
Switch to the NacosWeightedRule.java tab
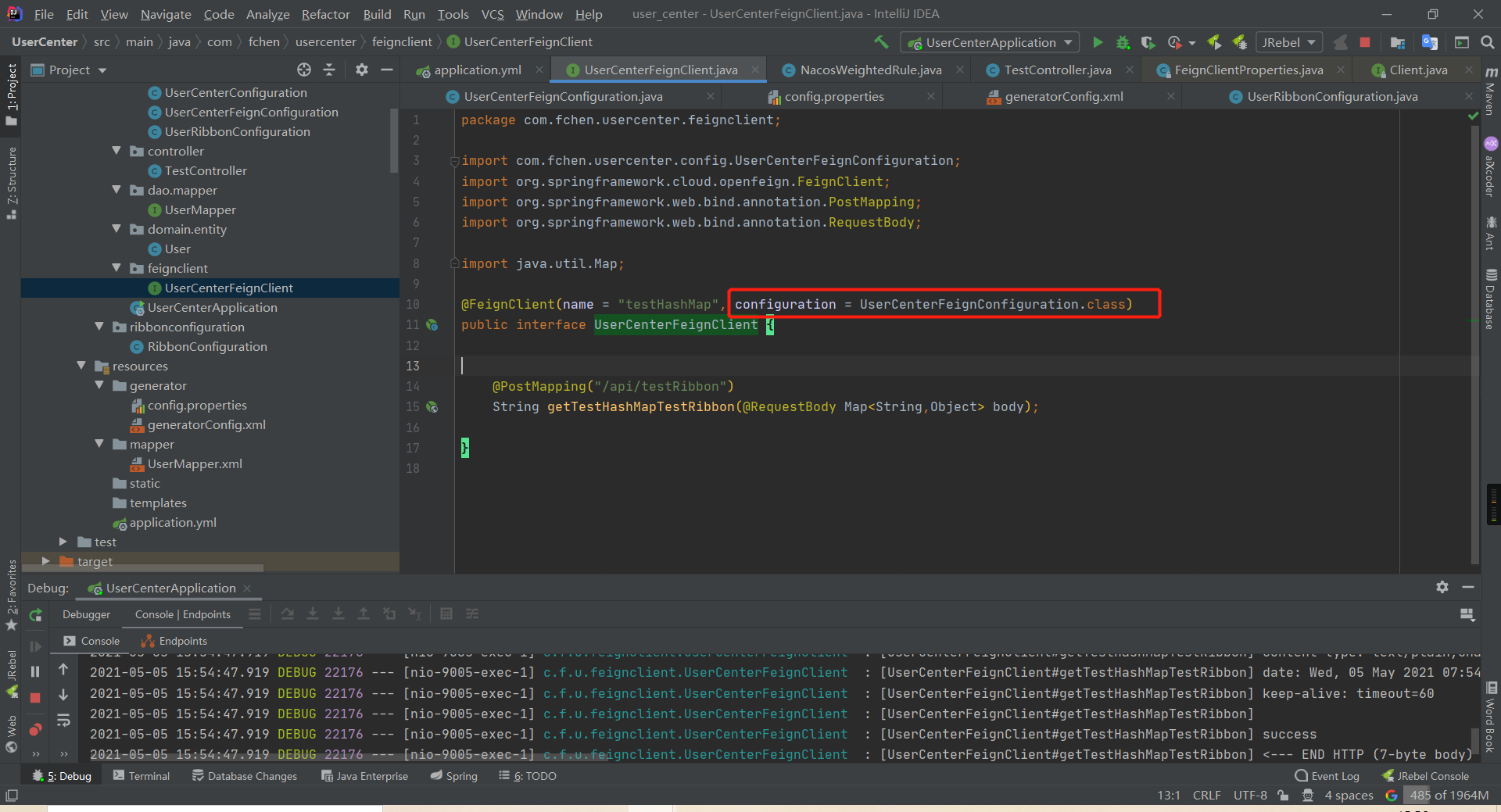coord(868,70)
